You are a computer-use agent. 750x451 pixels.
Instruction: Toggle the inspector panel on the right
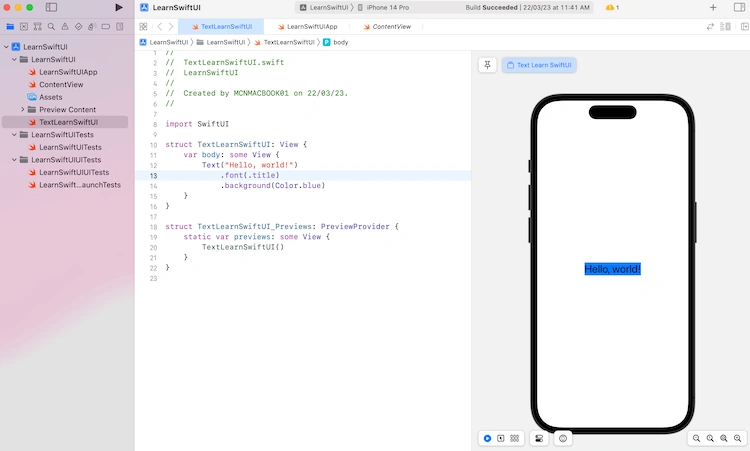point(739,7)
